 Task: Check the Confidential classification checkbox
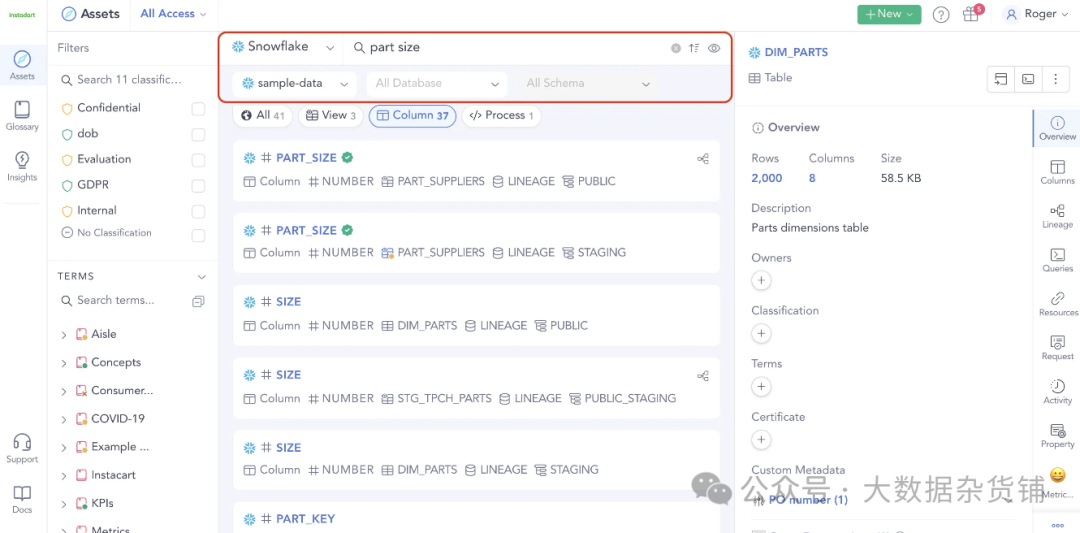198,109
